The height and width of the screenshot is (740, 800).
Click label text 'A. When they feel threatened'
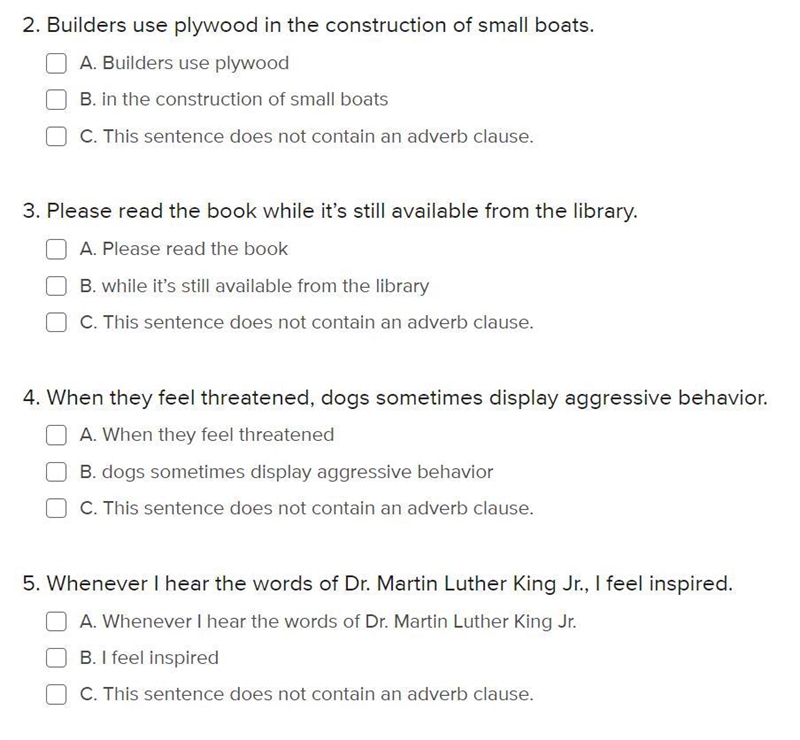[207, 435]
